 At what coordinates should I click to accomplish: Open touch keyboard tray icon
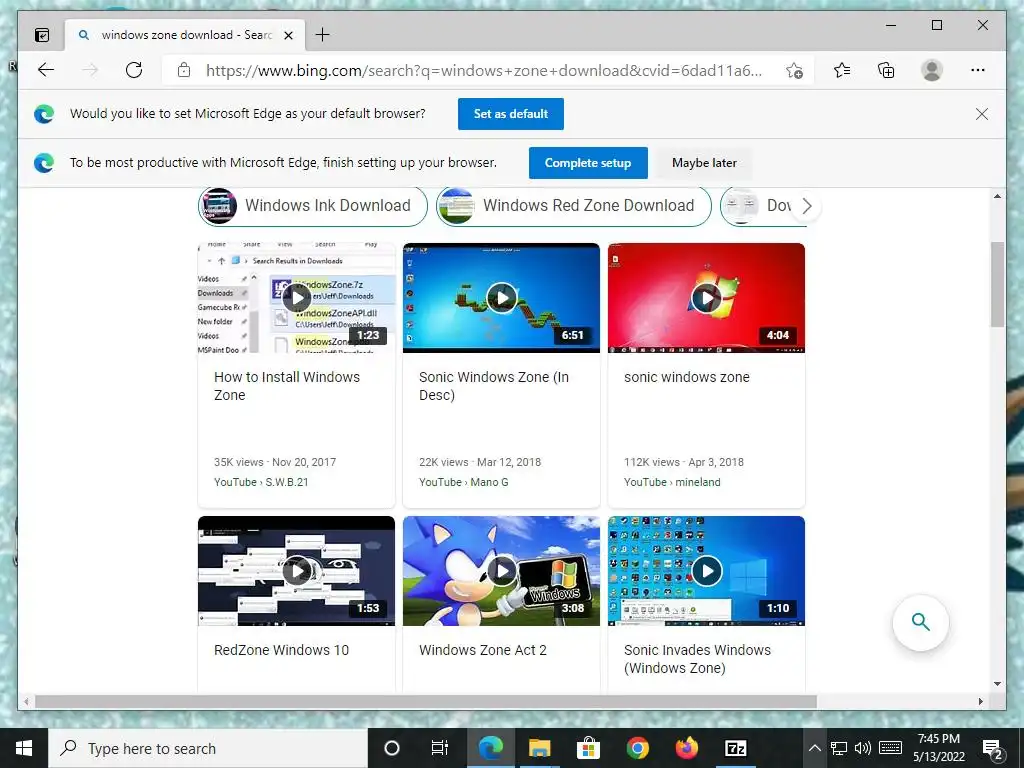point(890,748)
